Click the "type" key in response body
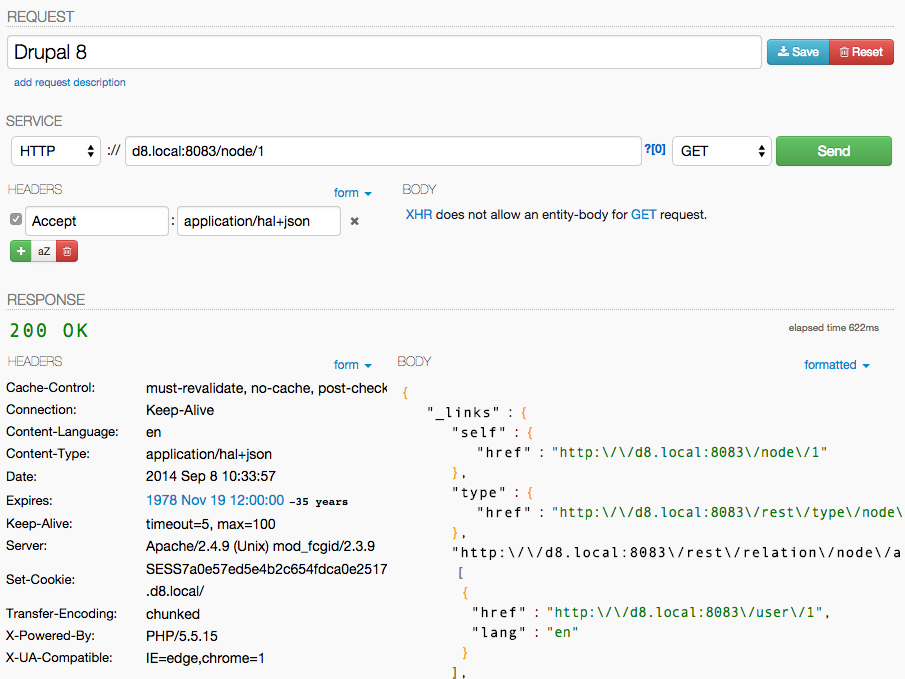The height and width of the screenshot is (679, 905). coord(479,493)
